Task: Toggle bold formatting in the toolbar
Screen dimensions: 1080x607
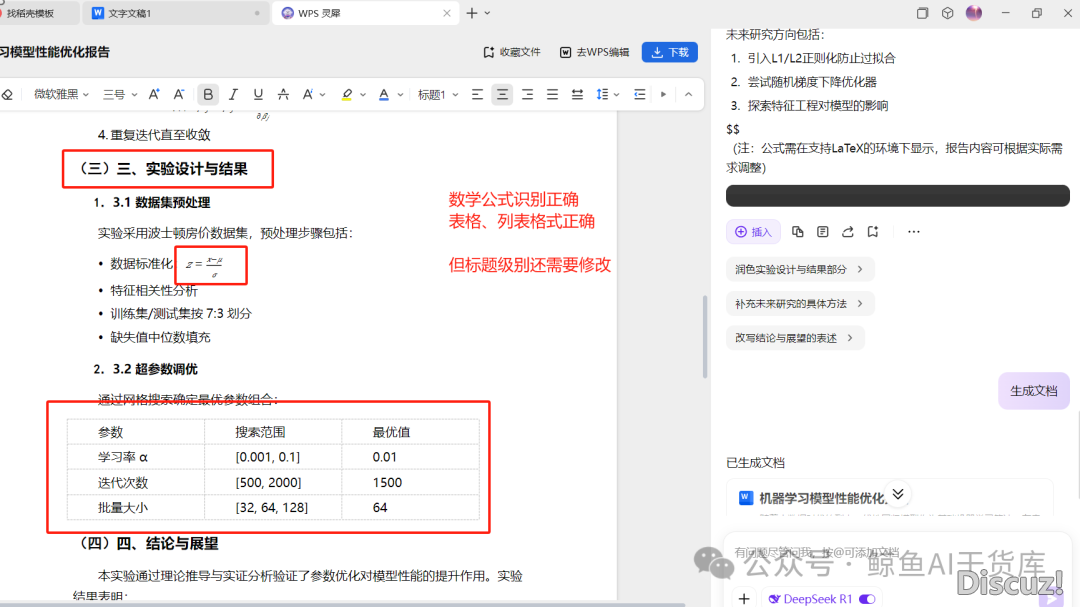Action: pos(208,94)
